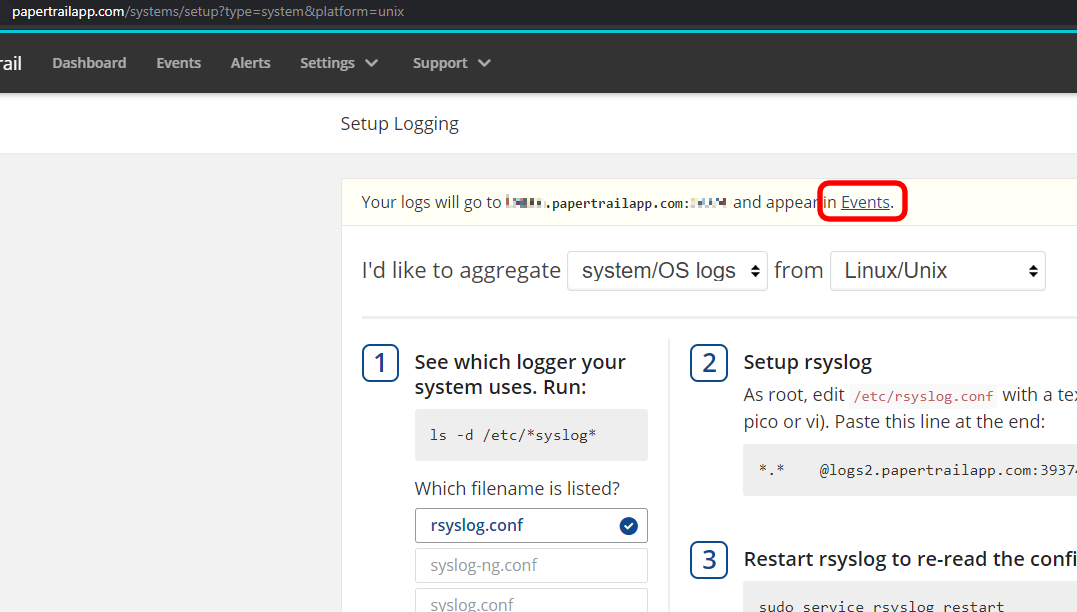Viewport: 1077px width, 612px height.
Task: Click the /etc/rsyslog.conf inline code
Action: [923, 396]
